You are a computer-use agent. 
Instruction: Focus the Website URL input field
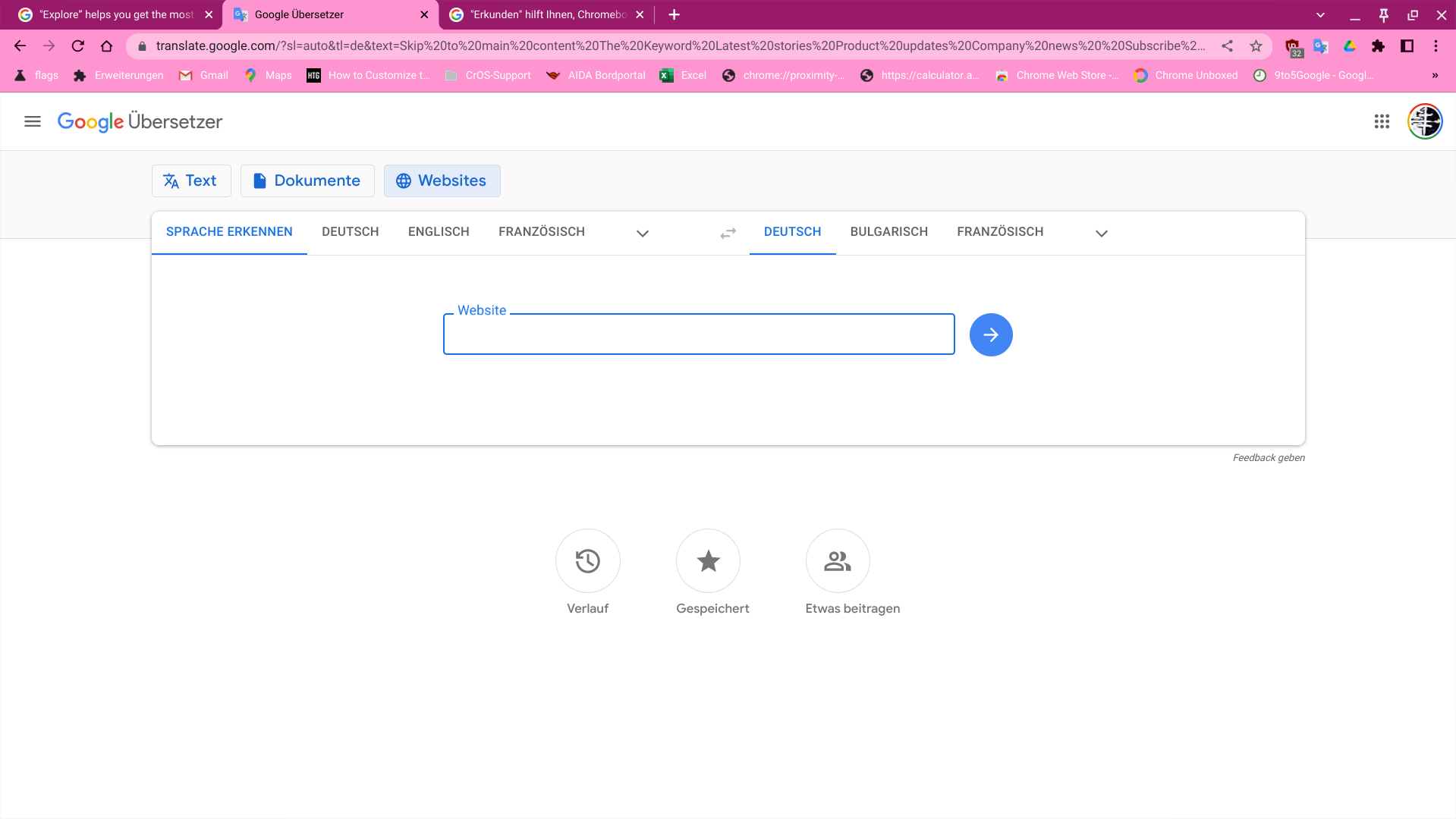pyautogui.click(x=698, y=334)
